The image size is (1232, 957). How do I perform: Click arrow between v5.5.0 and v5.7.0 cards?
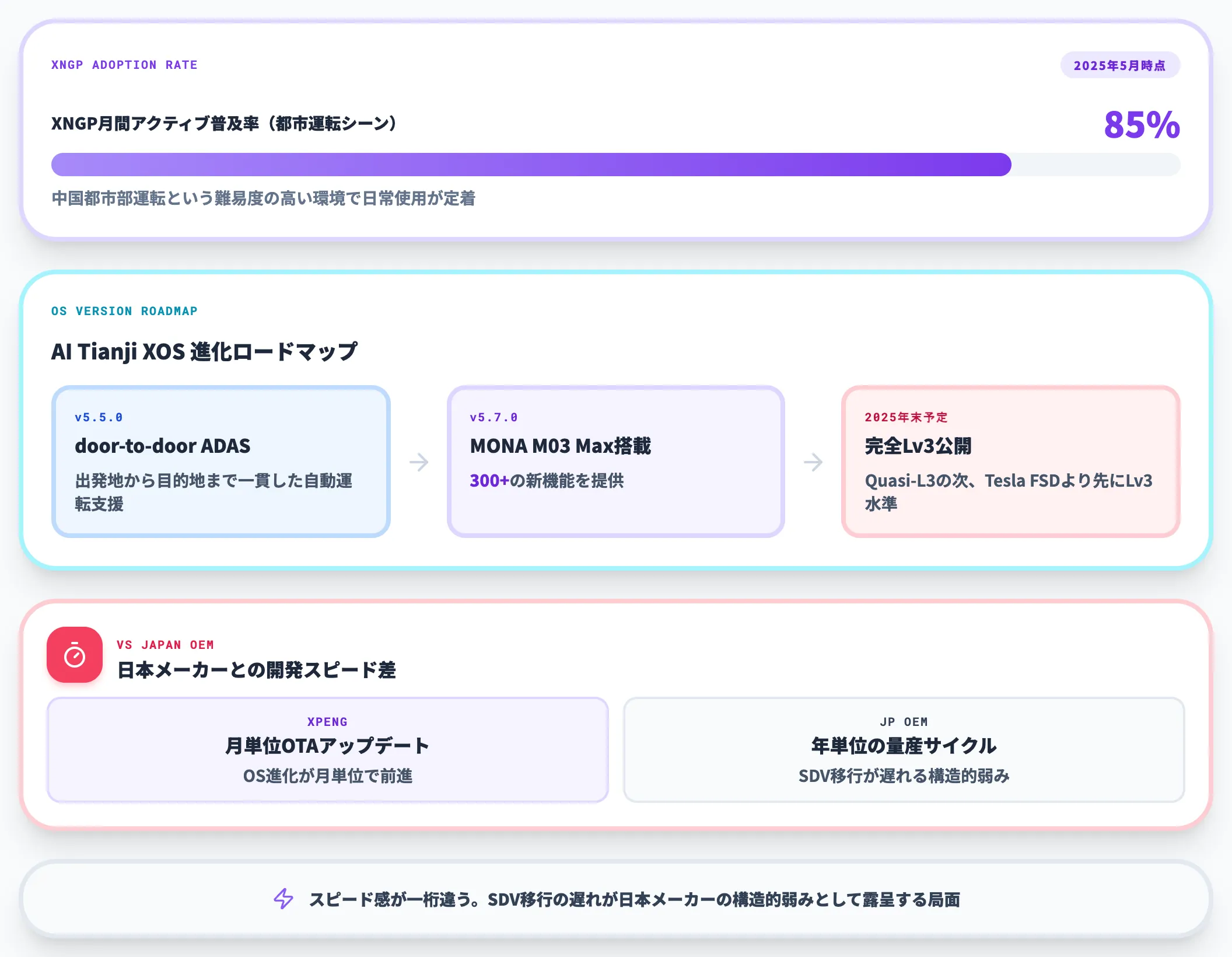[419, 462]
